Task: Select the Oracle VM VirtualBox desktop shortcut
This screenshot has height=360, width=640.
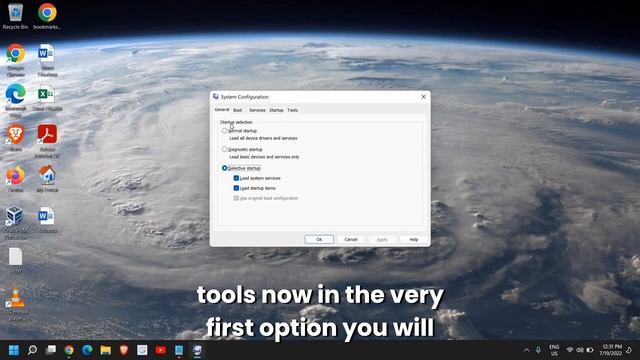Action: [16, 223]
